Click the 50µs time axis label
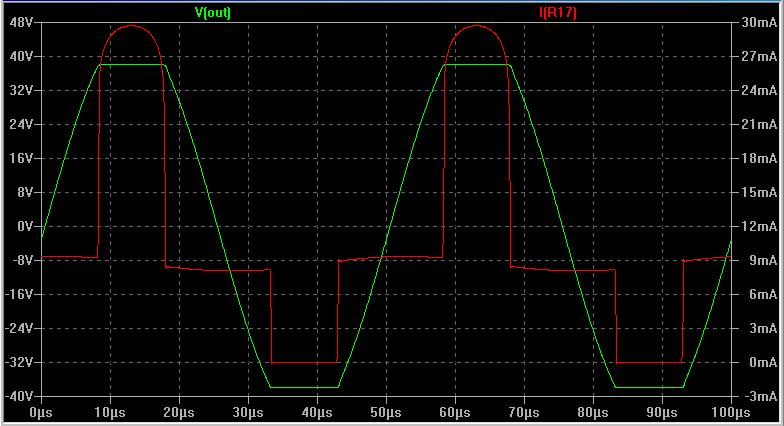 tap(386, 412)
